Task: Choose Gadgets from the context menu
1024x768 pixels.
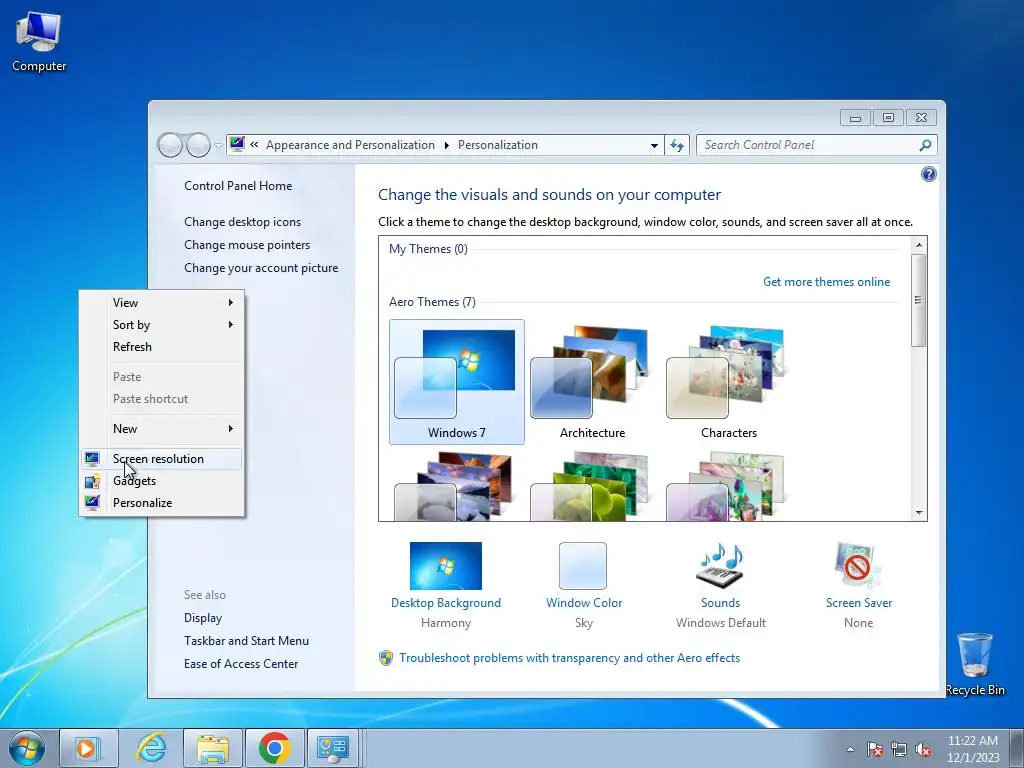Action: coord(162,481)
